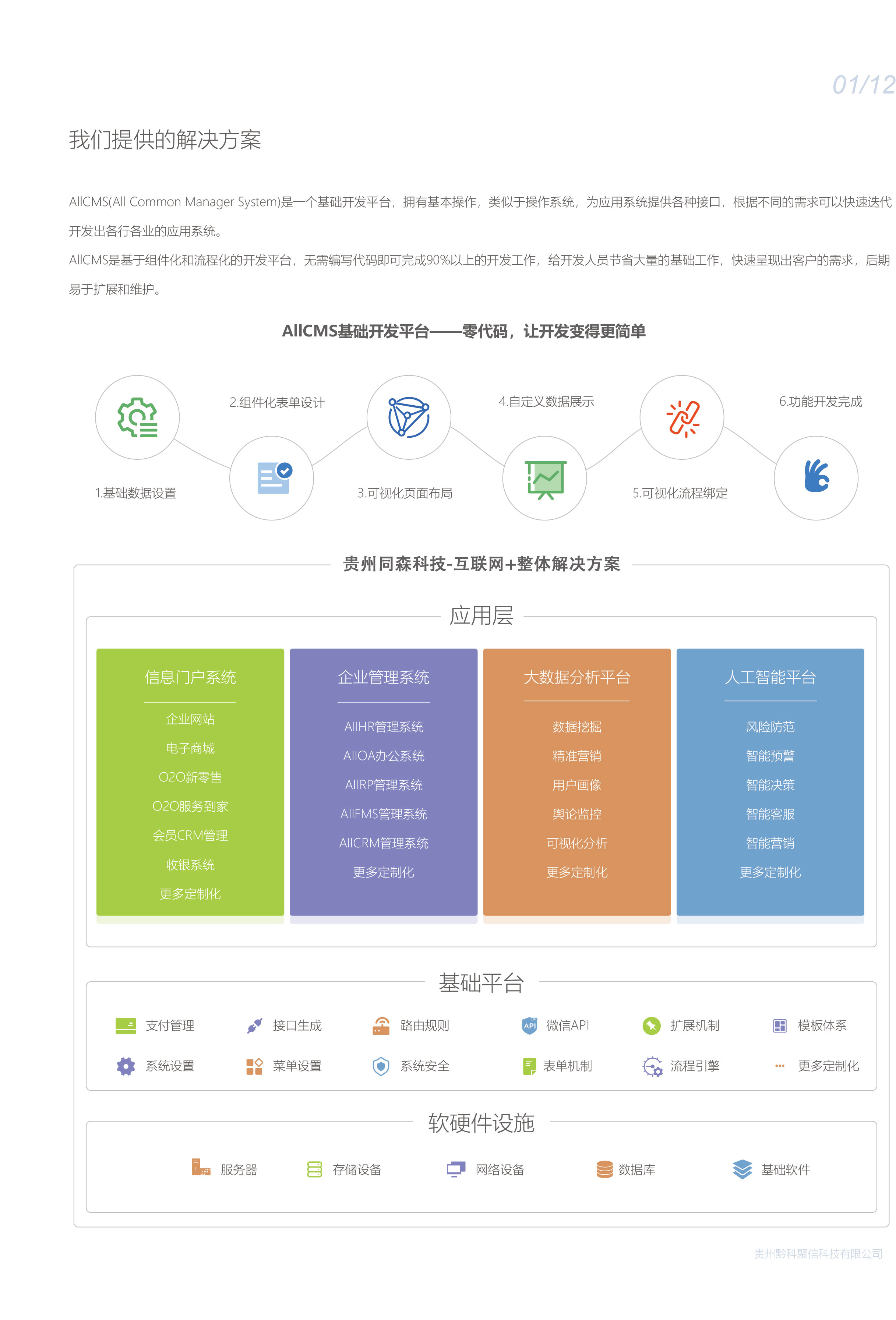
Task: Click the template grid icon beside 模板体系
Action: click(x=780, y=1026)
